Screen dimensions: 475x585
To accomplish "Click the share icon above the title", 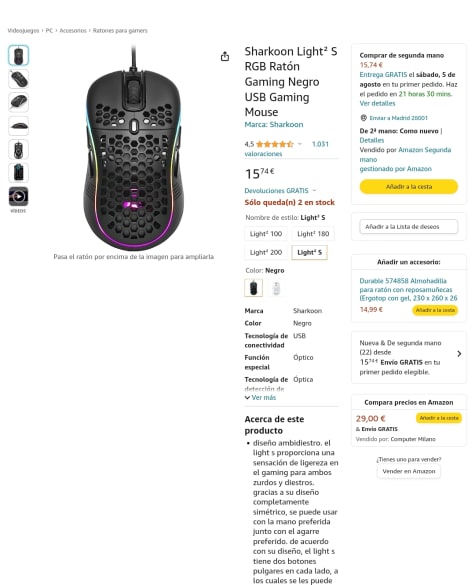I will tap(225, 56).
